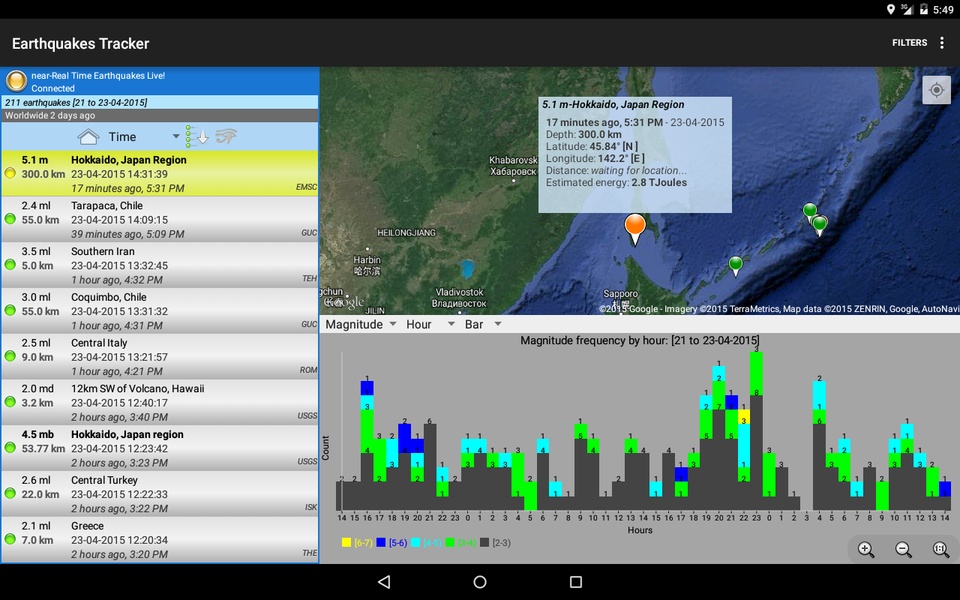Toggle the Eye of Horus visibility icon
The image size is (960, 600).
(x=226, y=136)
